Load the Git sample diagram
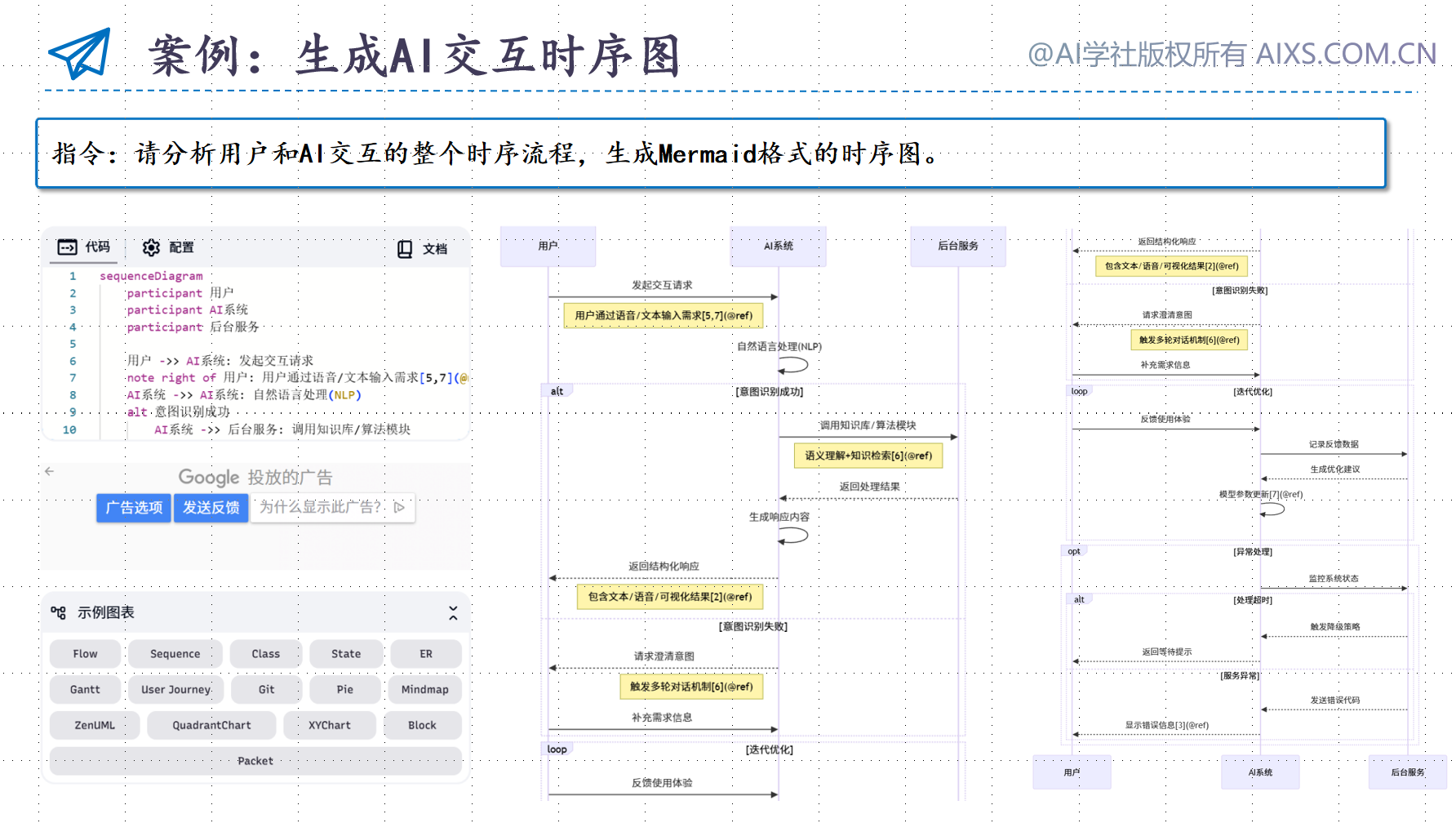Image resolution: width=1456 pixels, height=823 pixels. (266, 690)
